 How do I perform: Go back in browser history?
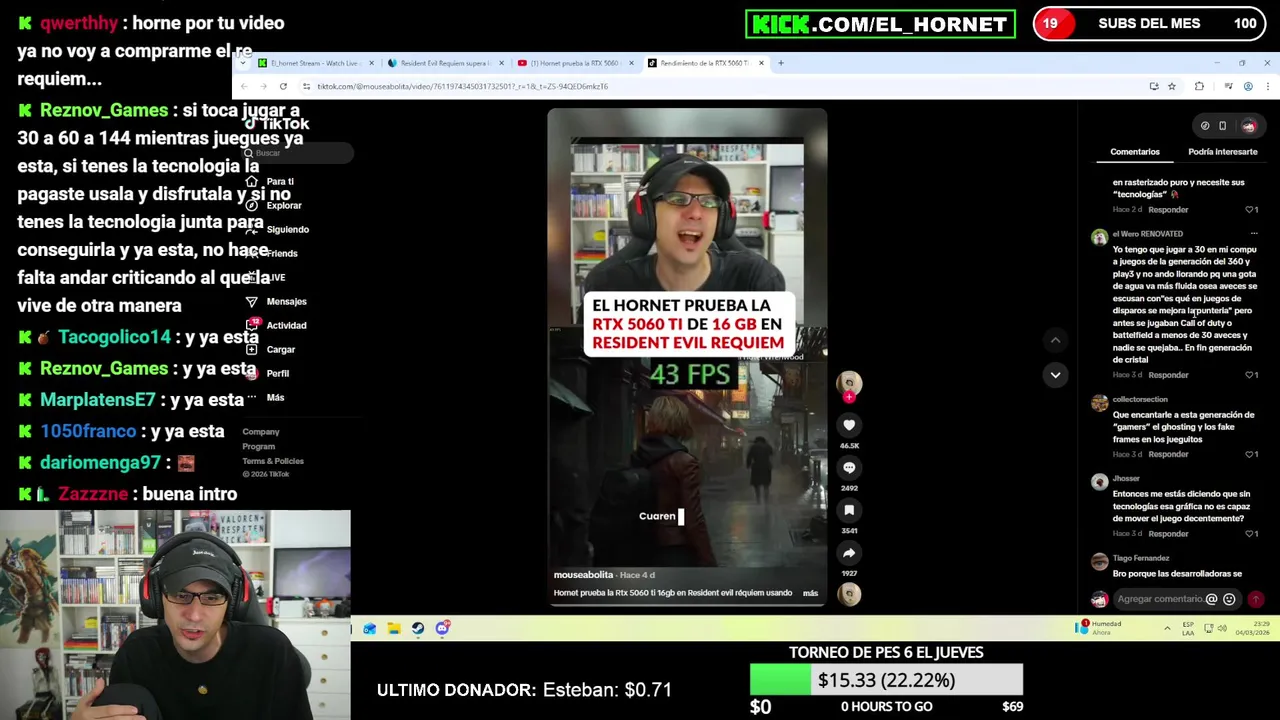point(244,86)
